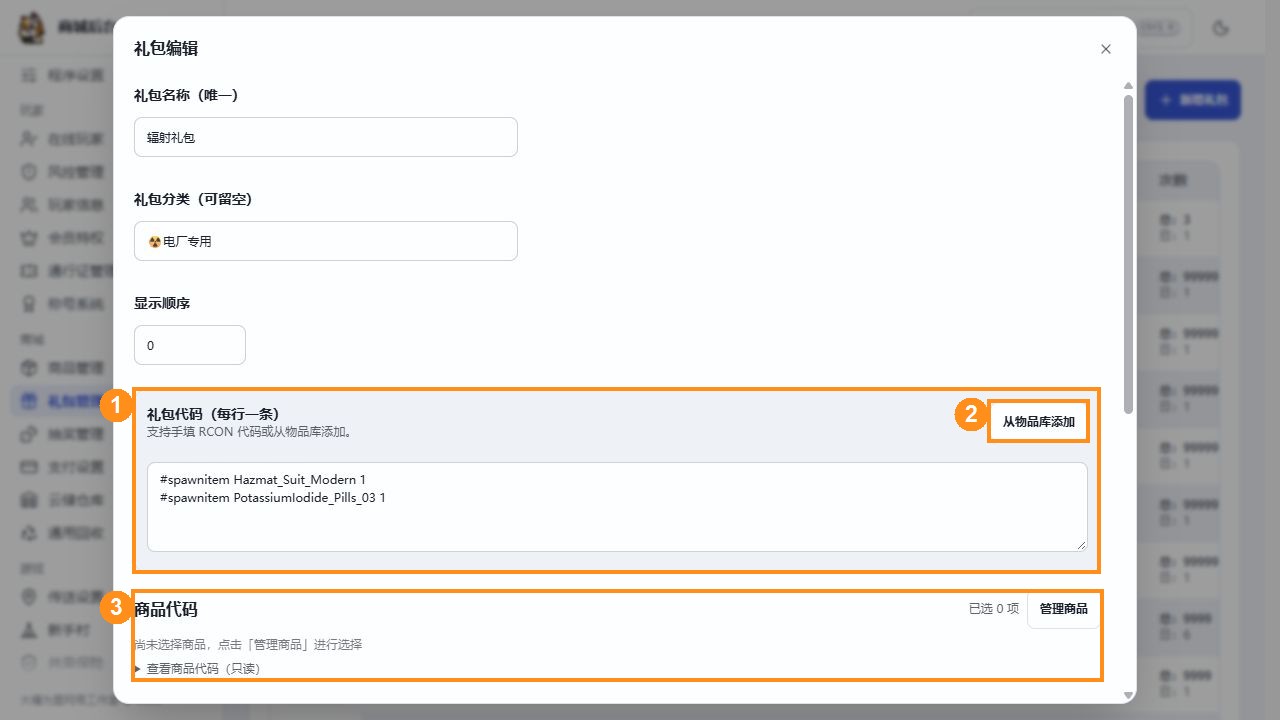This screenshot has height=720, width=1280.
Task: Click the 礼包名称 input field
Action: (326, 137)
